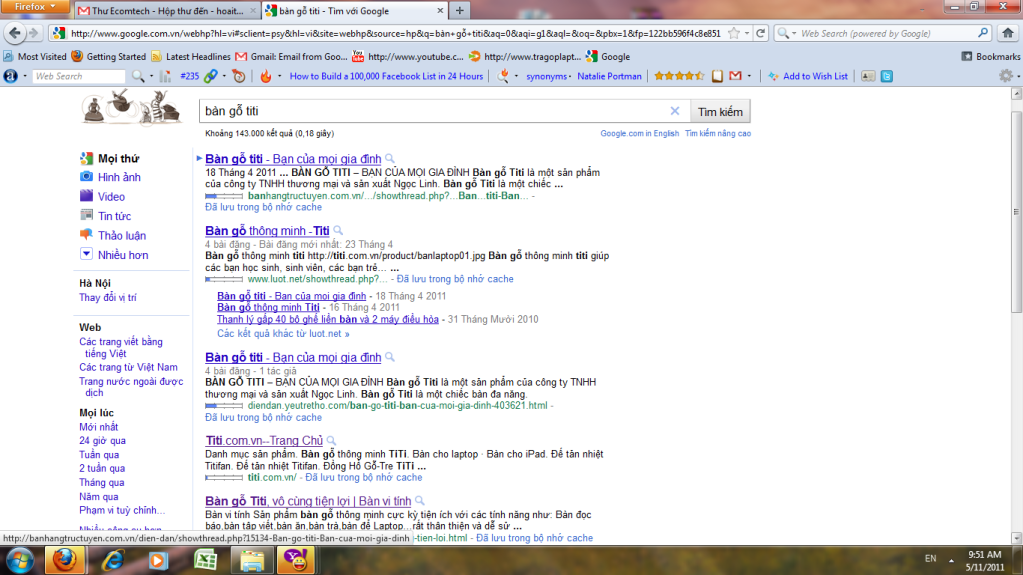Open a new tab with the plus button

[459, 10]
